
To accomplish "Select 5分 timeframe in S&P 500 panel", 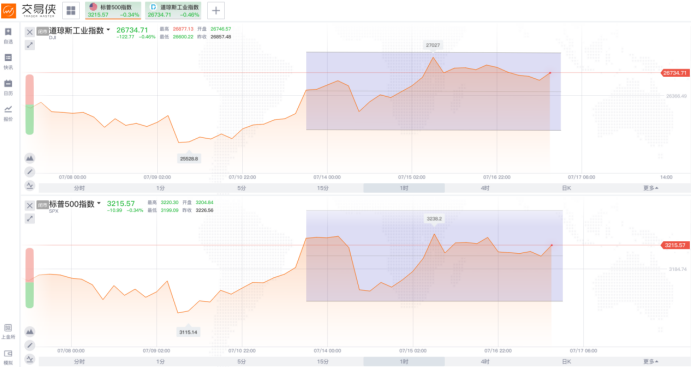I will pyautogui.click(x=241, y=362).
